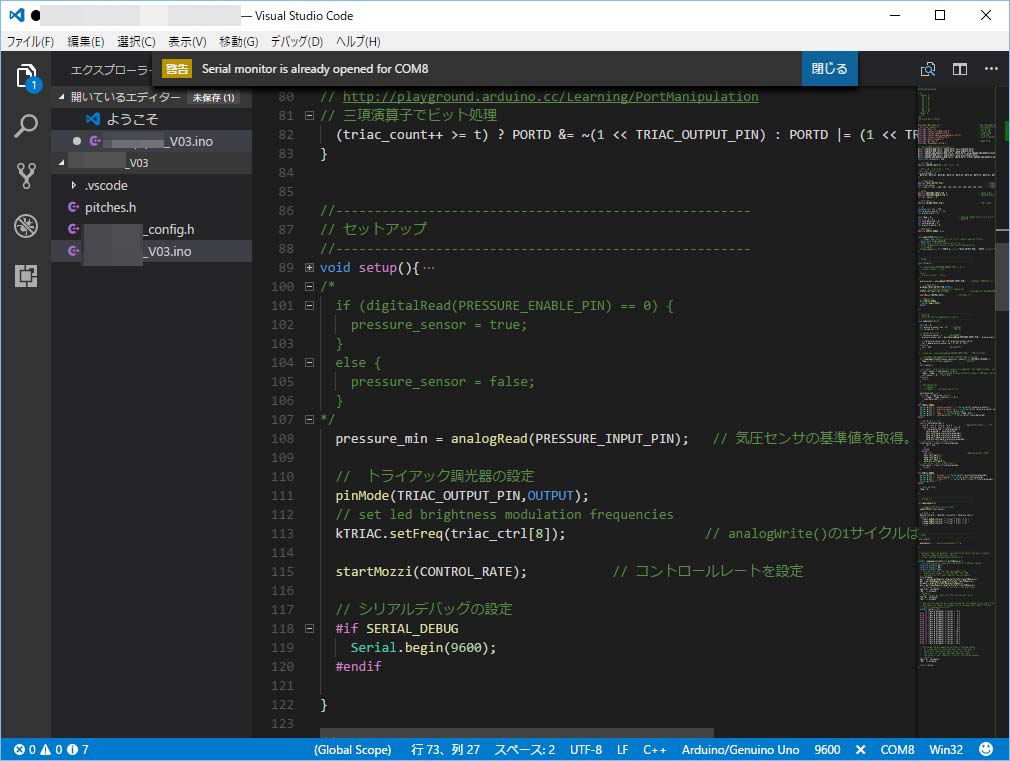Open the ファイル(F) menu
This screenshot has width=1010, height=761.
[30, 42]
